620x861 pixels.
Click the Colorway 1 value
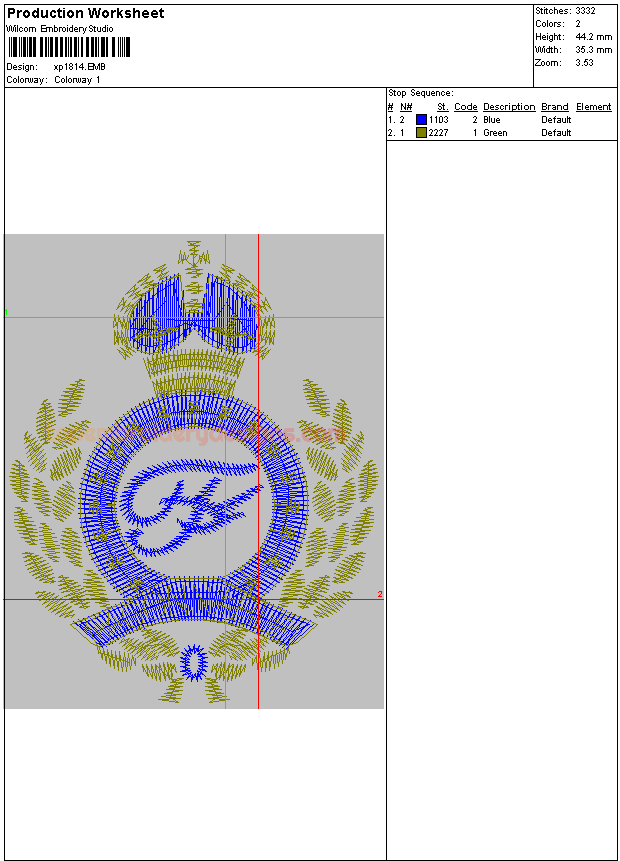click(x=77, y=80)
